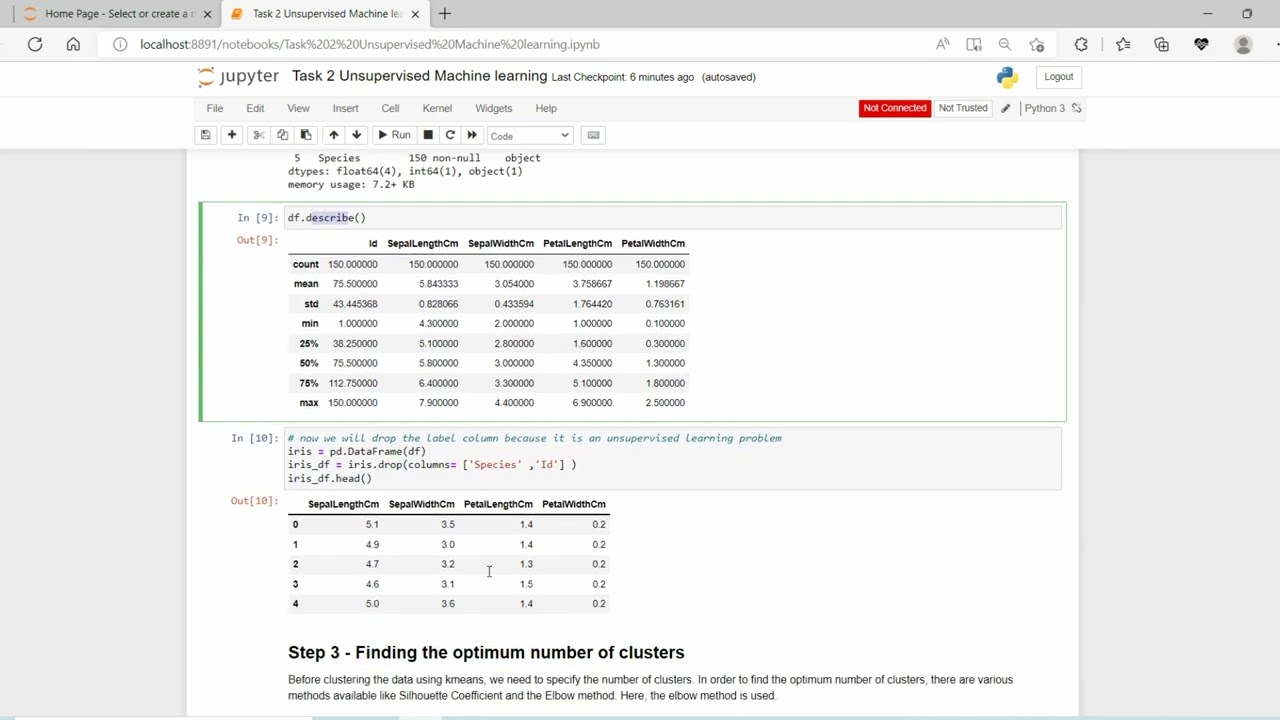Open browser essentials heart icon
Screen dimensions: 1280x720
click(1201, 44)
